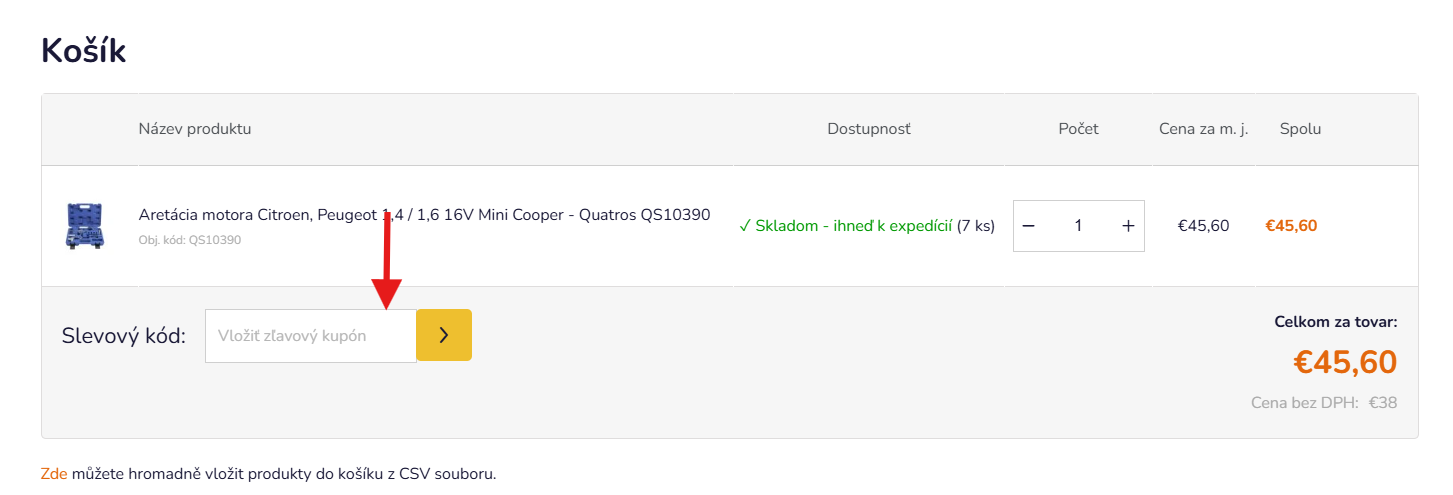Focus the Vložiť zľavový kupón field

311,336
